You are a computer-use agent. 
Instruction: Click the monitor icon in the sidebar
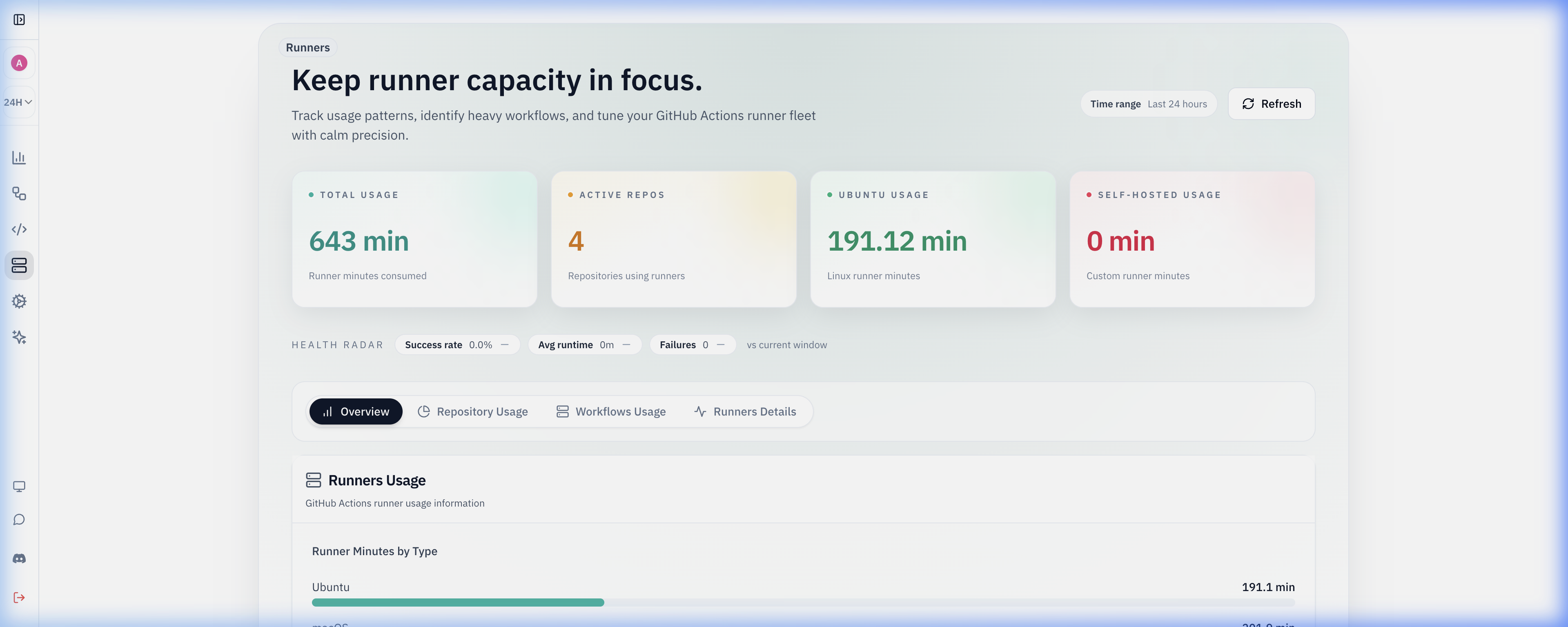(x=20, y=486)
